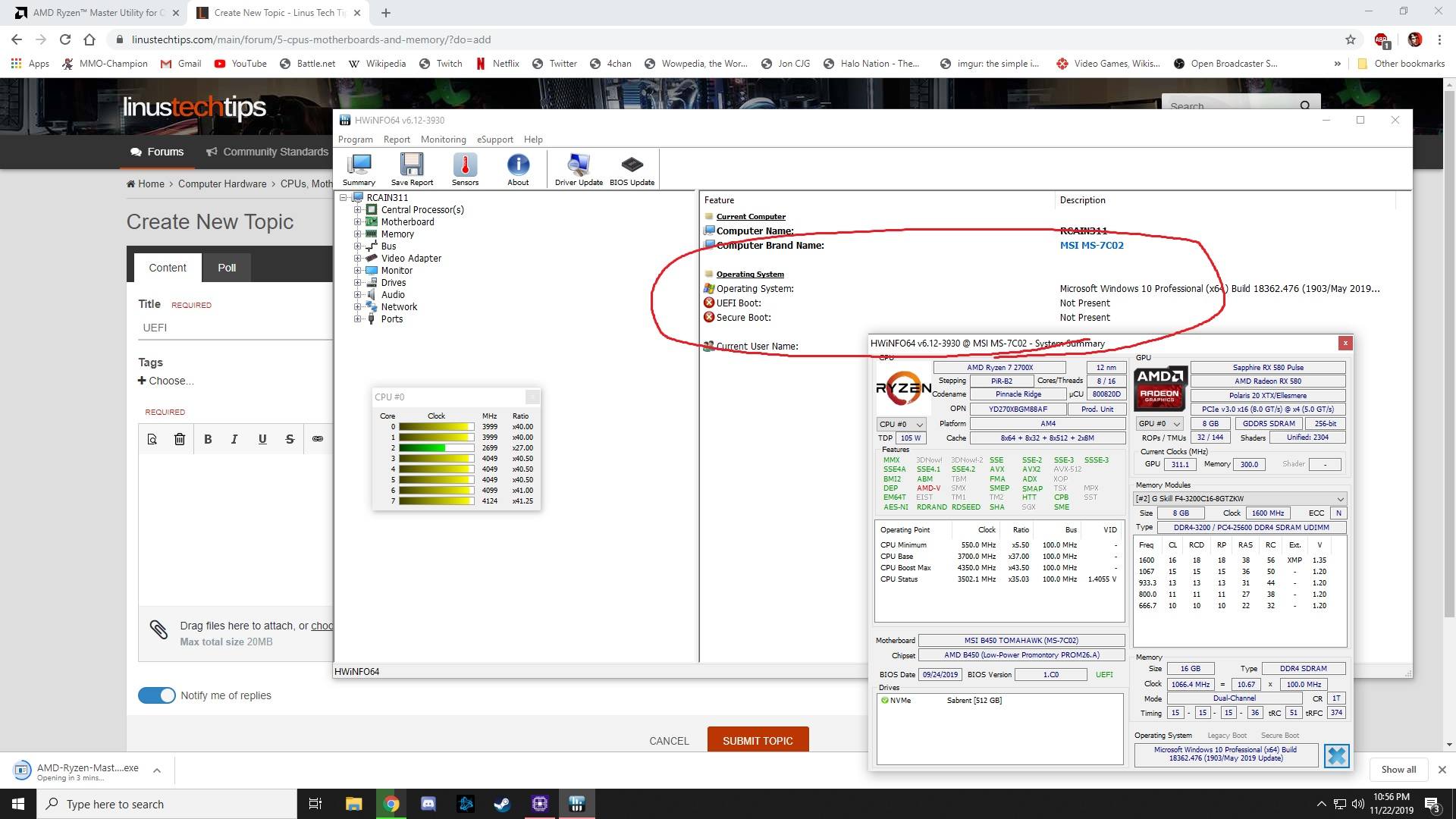This screenshot has width=1456, height=819.
Task: Toggle the Notify me of replies switch
Action: point(157,695)
